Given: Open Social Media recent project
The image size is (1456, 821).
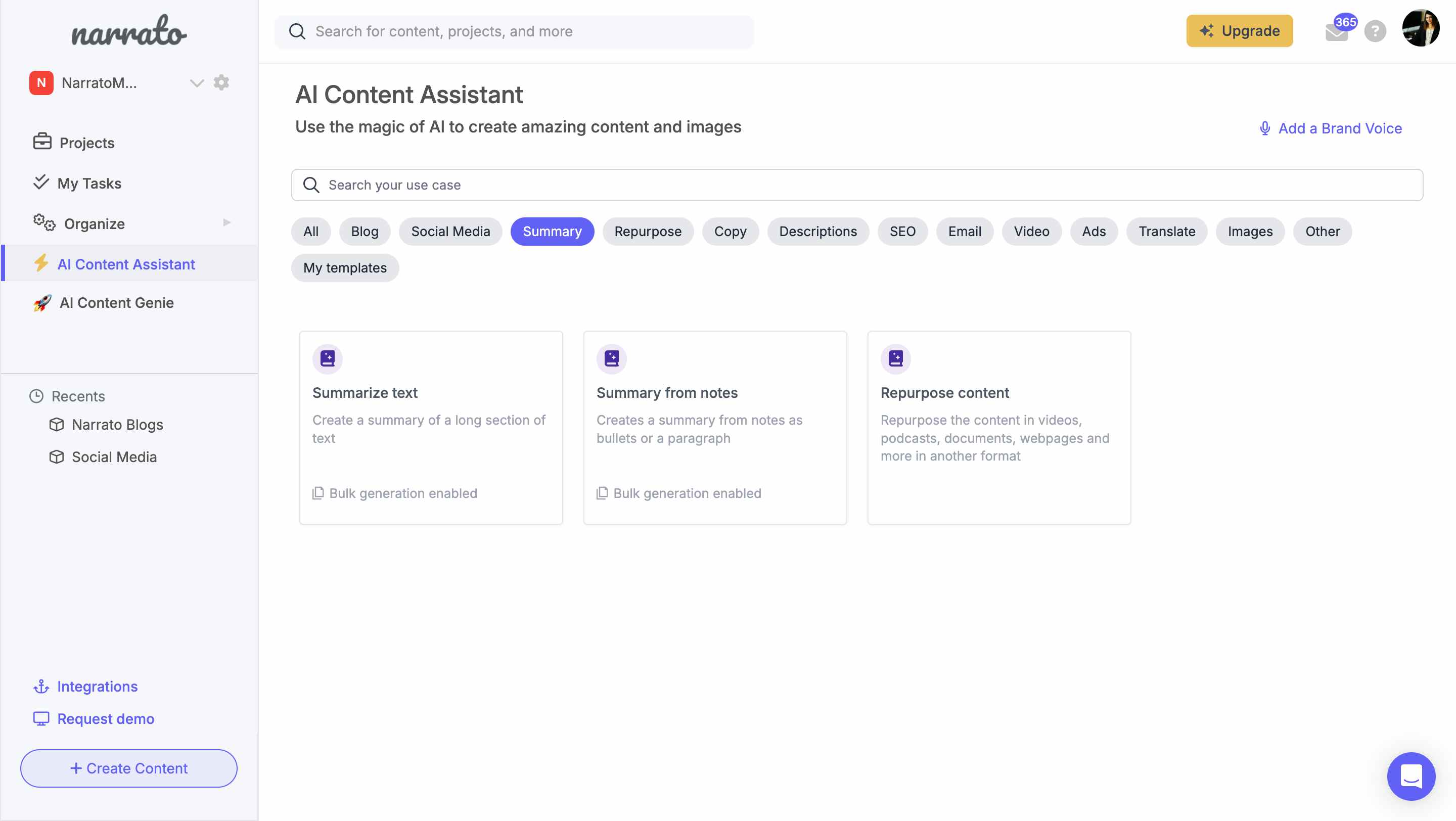Looking at the screenshot, I should [x=114, y=457].
